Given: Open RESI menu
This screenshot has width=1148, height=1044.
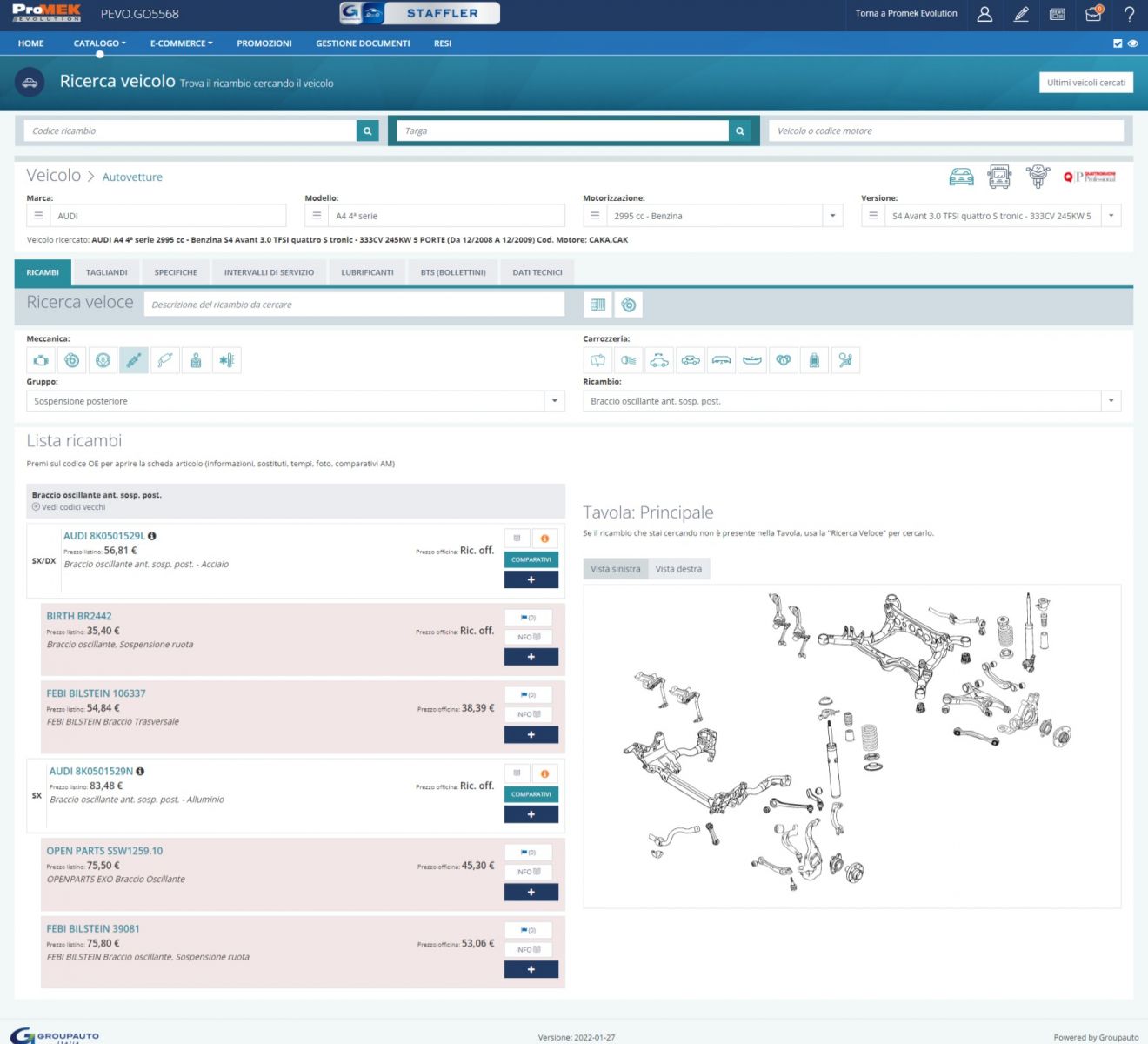Looking at the screenshot, I should 443,43.
